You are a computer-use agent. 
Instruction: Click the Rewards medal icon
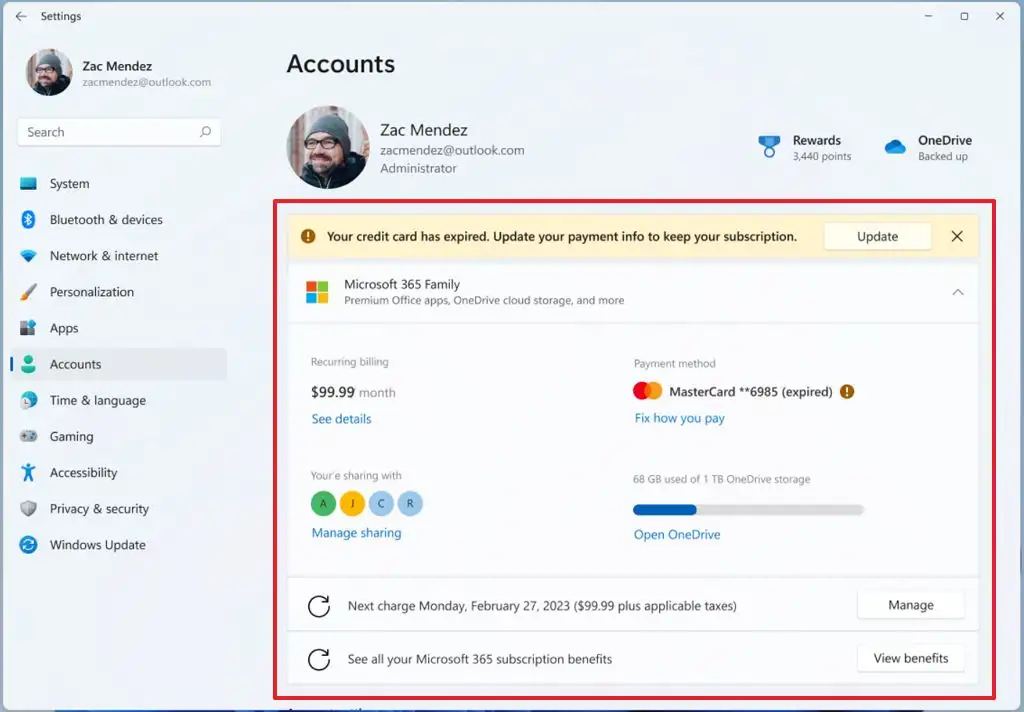click(768, 148)
